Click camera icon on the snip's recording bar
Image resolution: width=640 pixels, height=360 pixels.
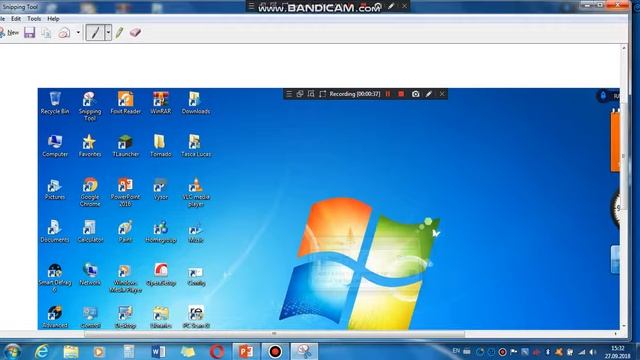415,94
